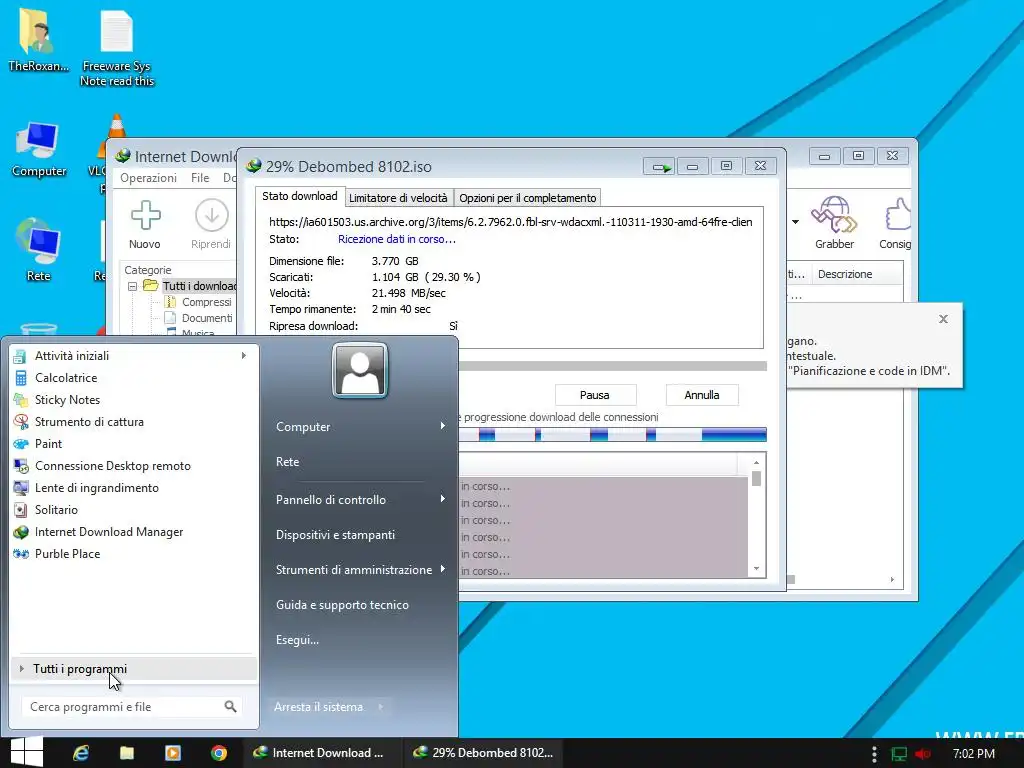The width and height of the screenshot is (1024, 768).
Task: Open shutdown options arrow beside Arresta il sistema
Action: [381, 707]
